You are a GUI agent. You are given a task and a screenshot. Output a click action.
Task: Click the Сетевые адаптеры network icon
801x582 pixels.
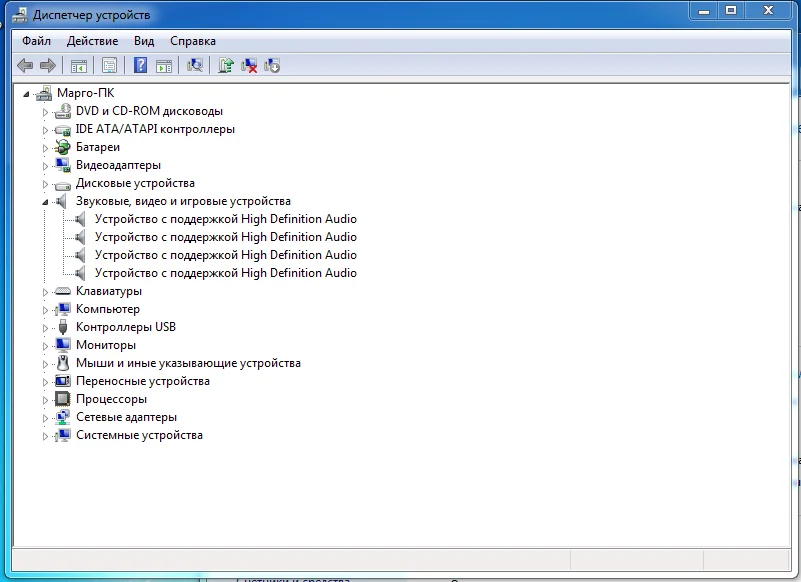coord(63,417)
